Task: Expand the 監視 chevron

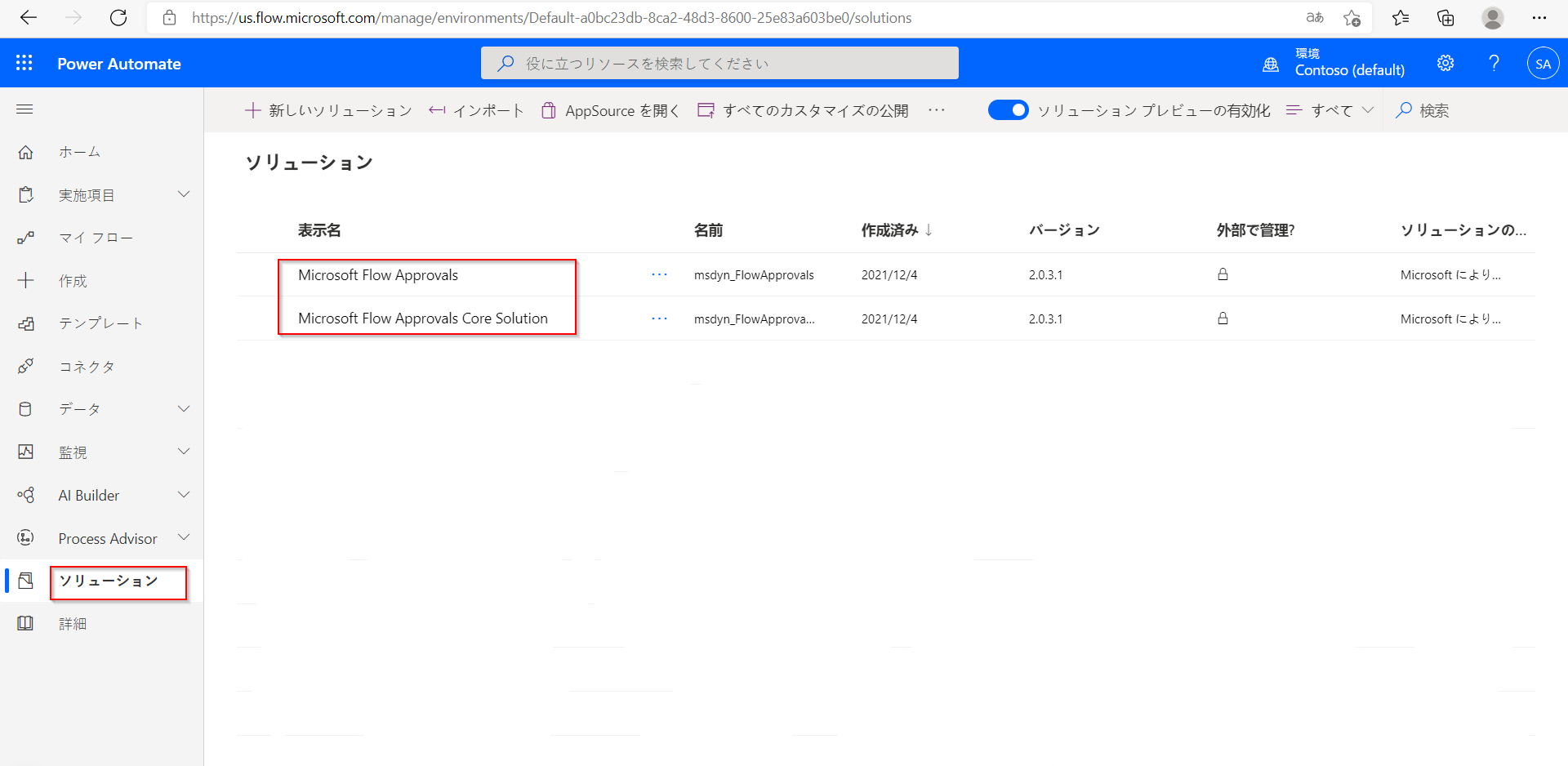Action: coord(184,452)
